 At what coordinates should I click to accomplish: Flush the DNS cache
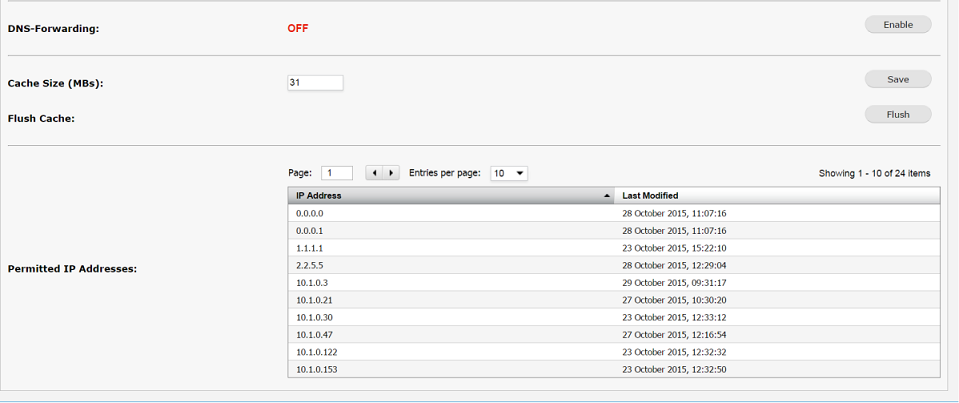(898, 114)
